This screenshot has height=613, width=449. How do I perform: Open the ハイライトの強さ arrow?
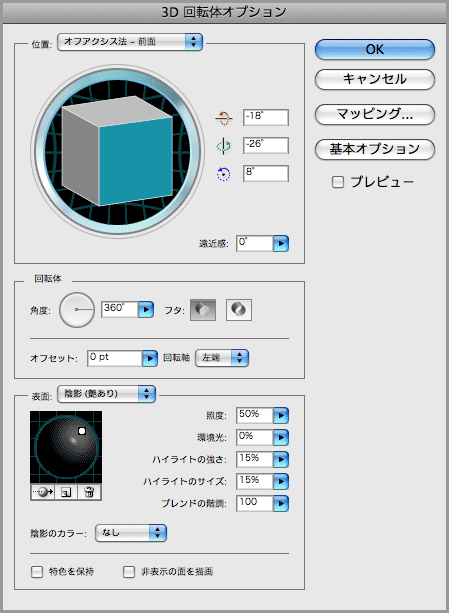point(281,459)
